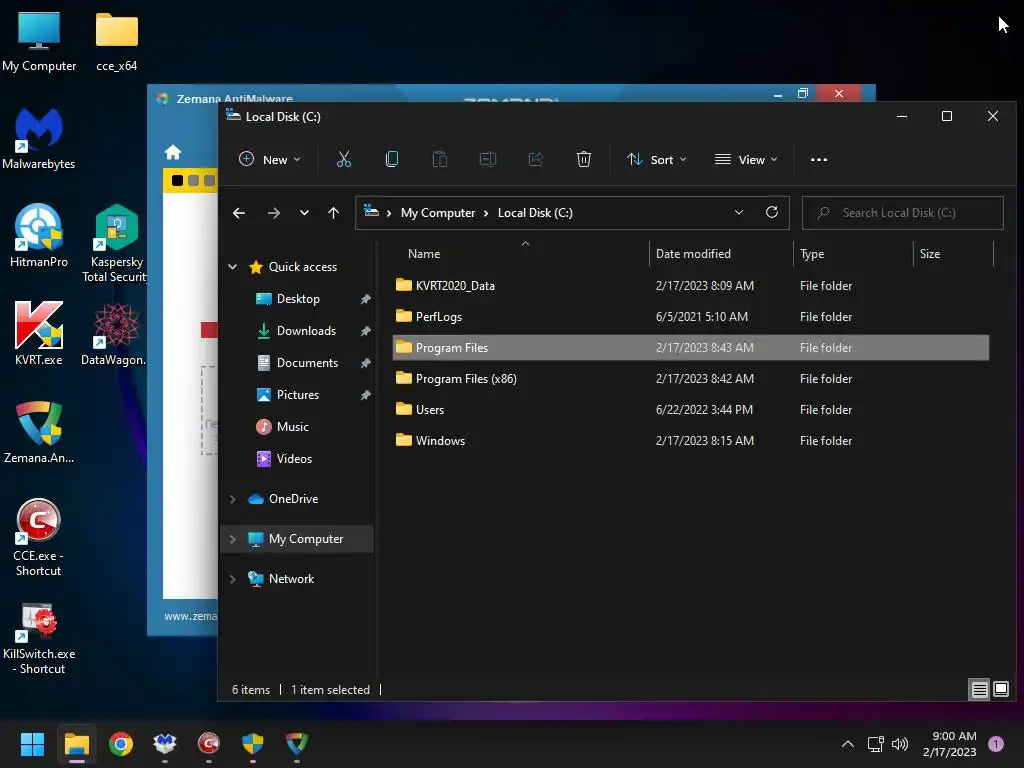Click the Cut scissors icon in toolbar
The image size is (1024, 768).
point(344,159)
